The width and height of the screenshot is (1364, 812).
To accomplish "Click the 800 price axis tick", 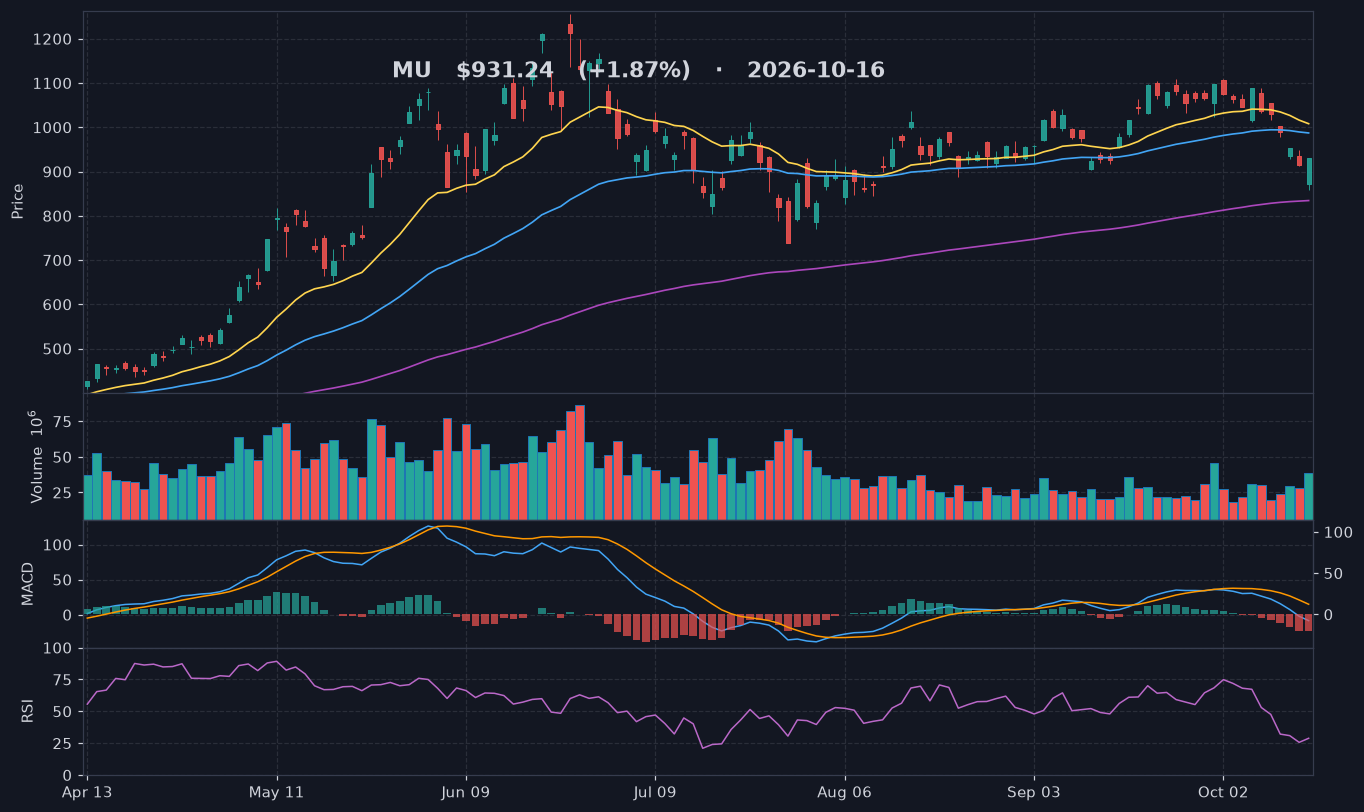I will (59, 216).
